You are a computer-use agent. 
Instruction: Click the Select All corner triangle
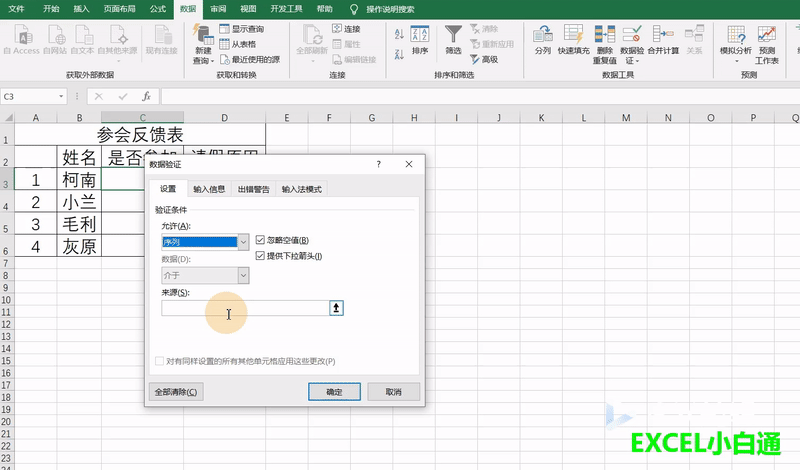click(x=7, y=117)
